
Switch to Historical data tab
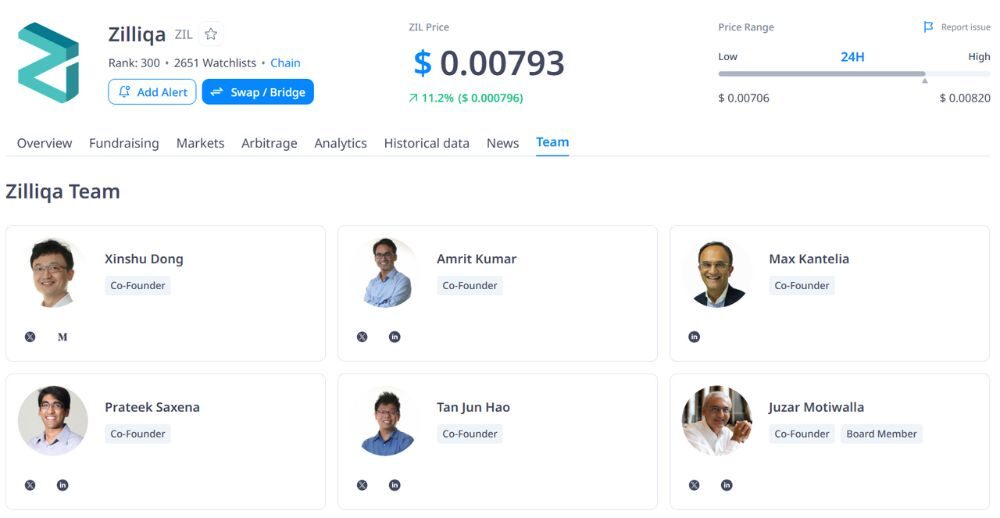point(427,144)
